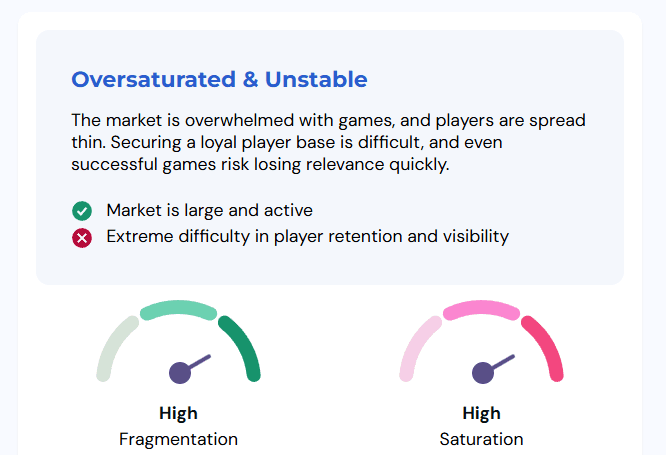Click the dark green Fragmentation gauge segment
This screenshot has height=455, width=666.
[243, 346]
